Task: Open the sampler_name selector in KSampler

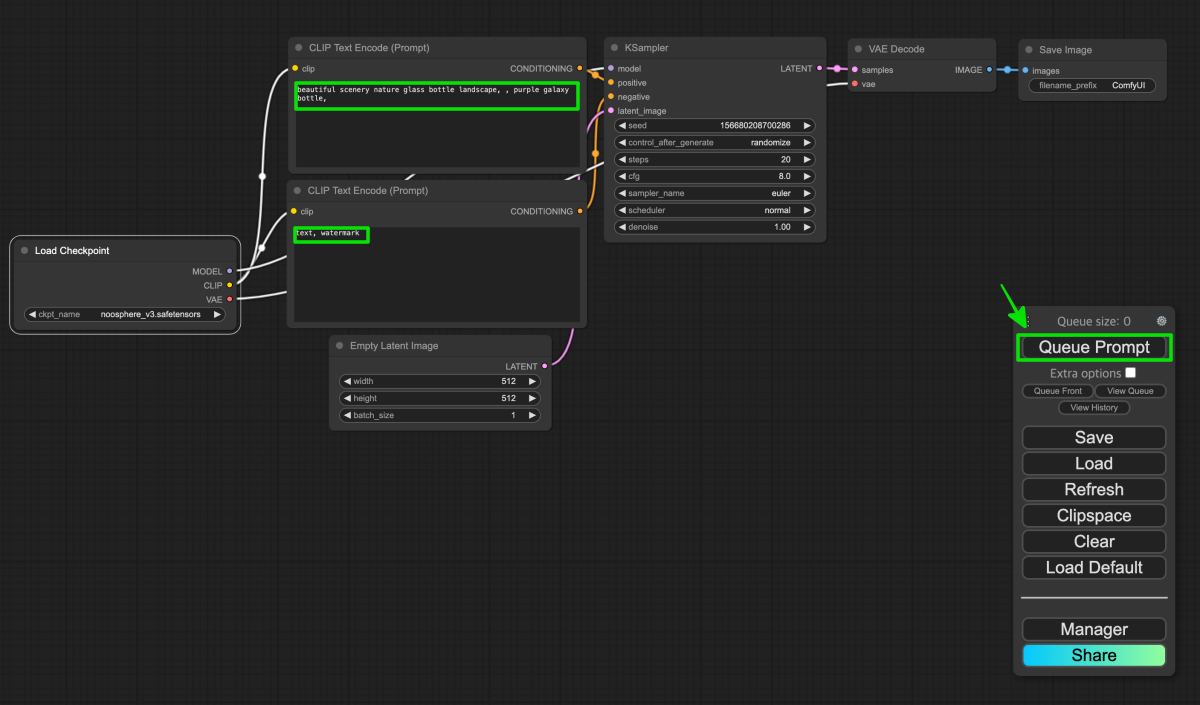Action: click(715, 193)
